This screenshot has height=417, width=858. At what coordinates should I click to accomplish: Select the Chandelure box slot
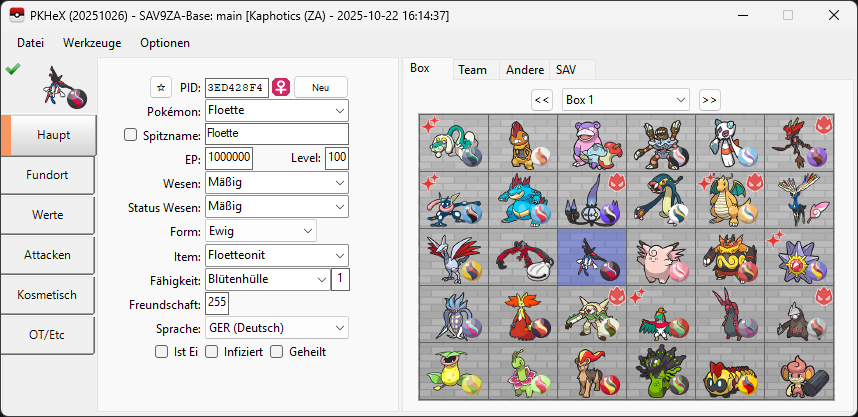click(x=592, y=200)
